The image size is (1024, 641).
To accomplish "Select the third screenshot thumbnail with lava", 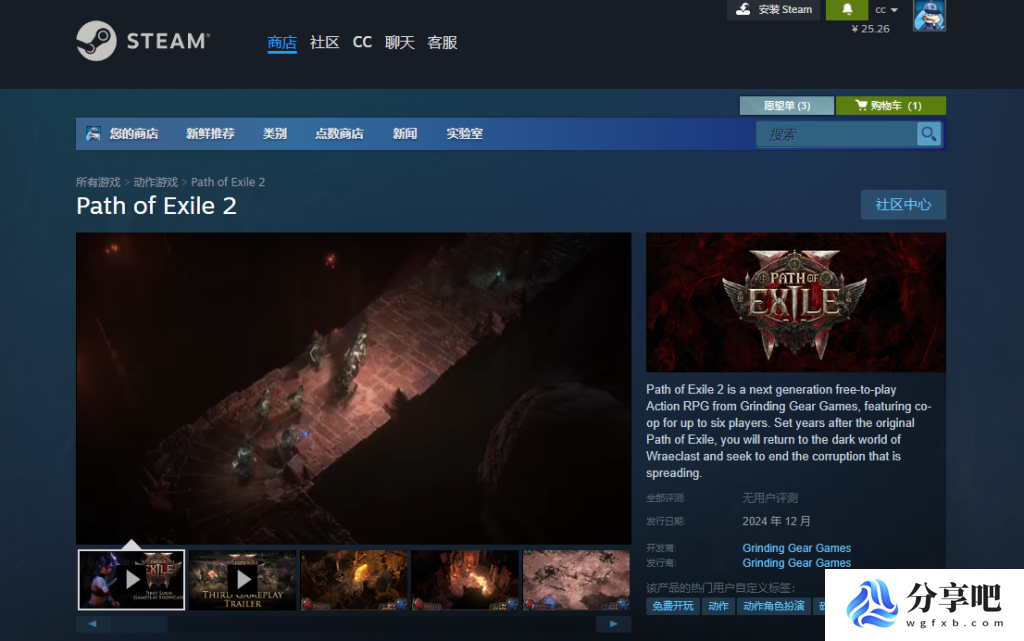I will [354, 580].
